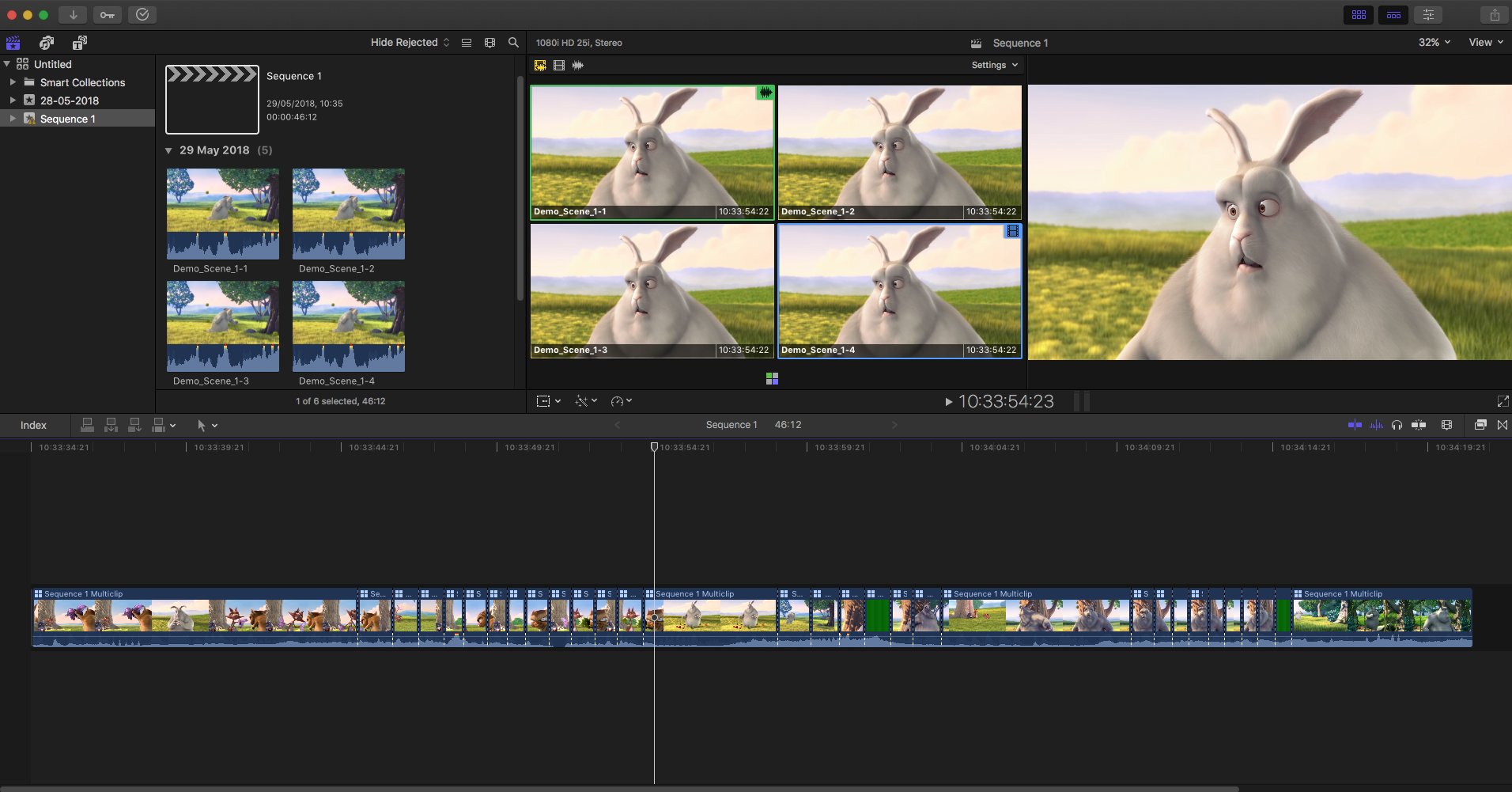Select Sequence 1 in the sidebar
Screen dimensions: 1512x792
(77, 119)
